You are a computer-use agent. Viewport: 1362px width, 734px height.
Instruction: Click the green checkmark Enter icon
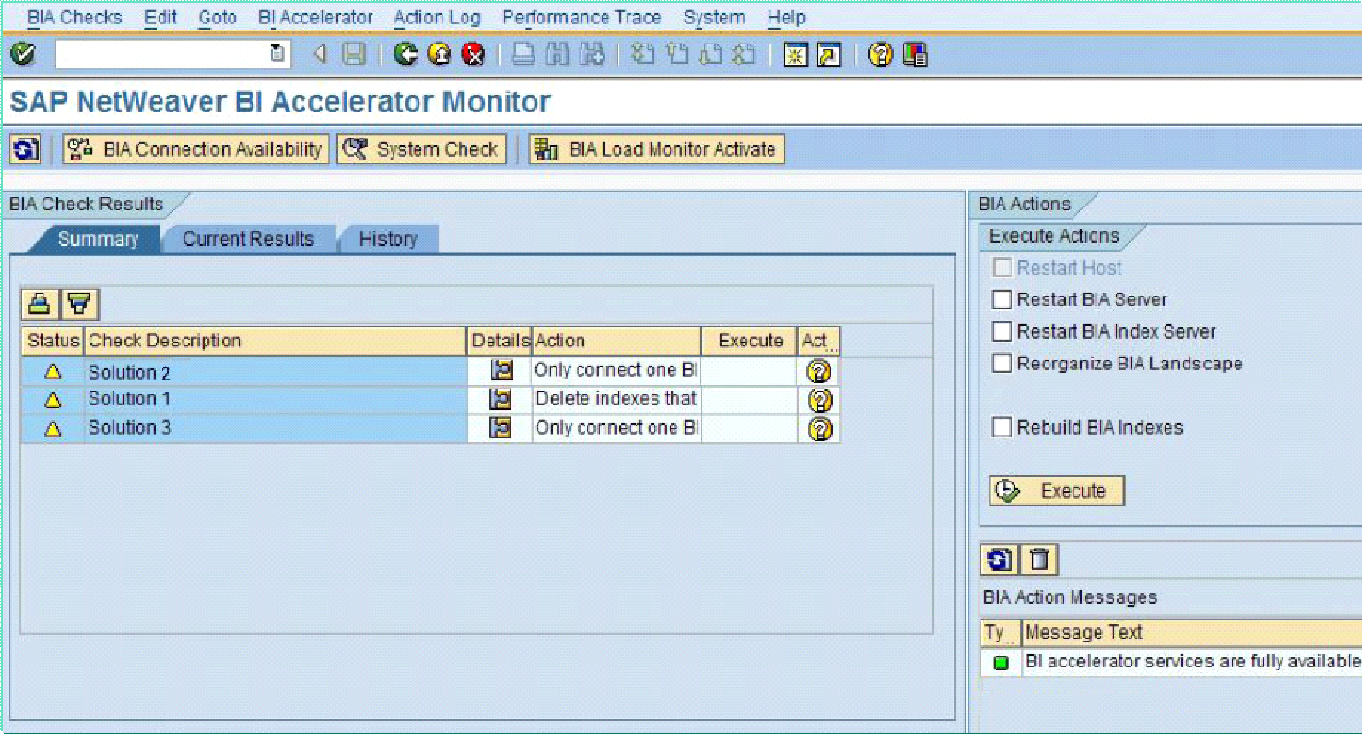23,54
